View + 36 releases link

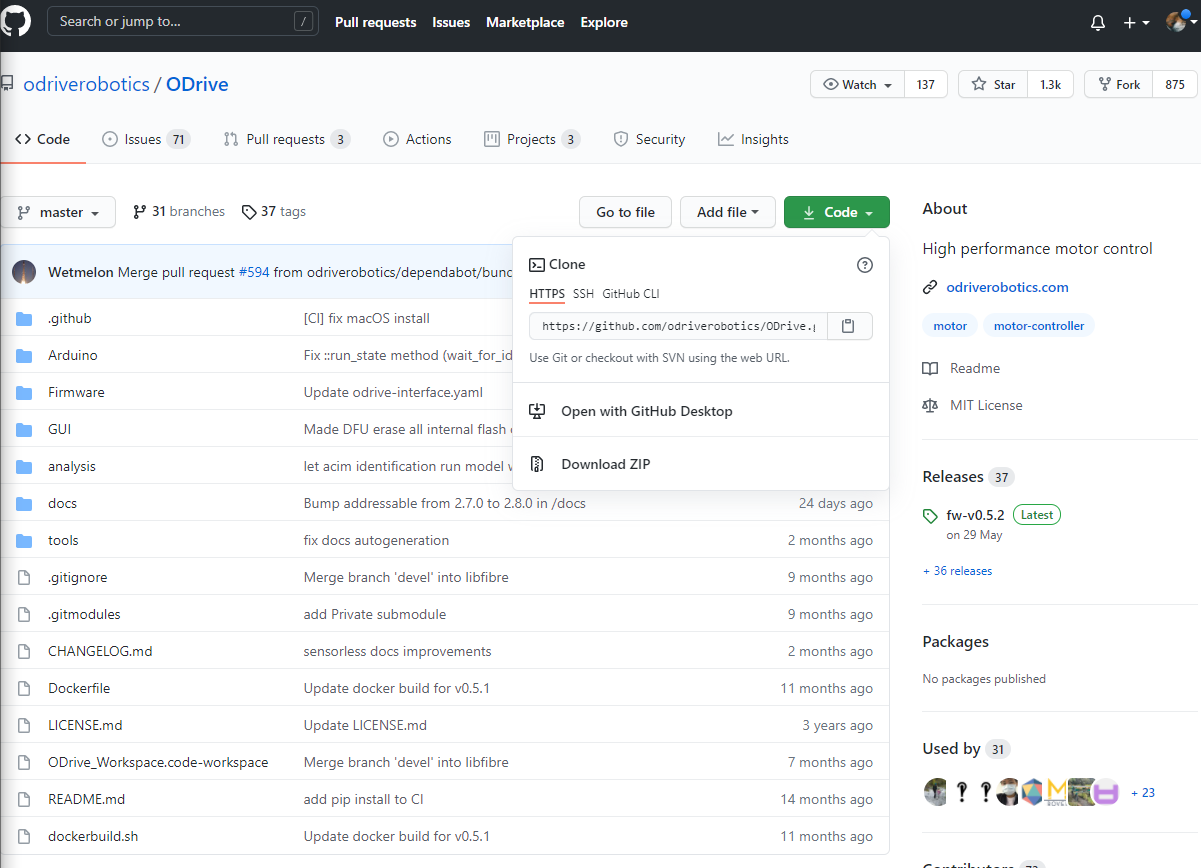click(957, 571)
